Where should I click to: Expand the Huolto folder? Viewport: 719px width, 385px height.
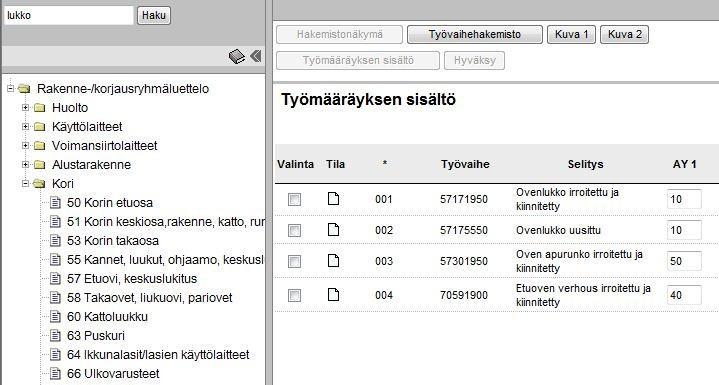click(26, 107)
